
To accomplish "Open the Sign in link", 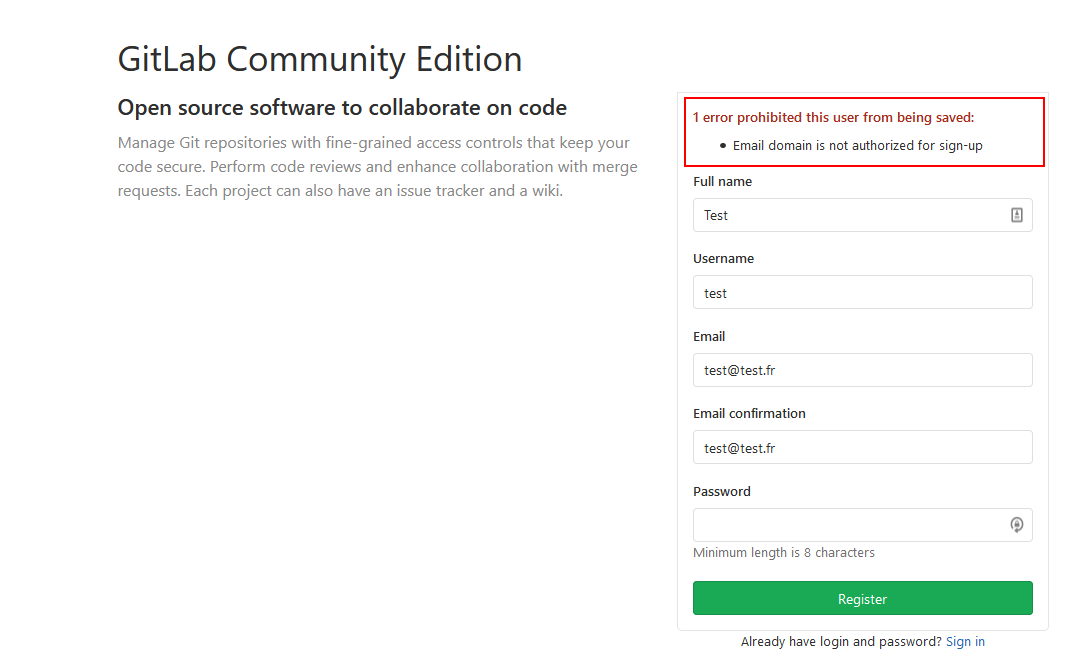I will (965, 642).
